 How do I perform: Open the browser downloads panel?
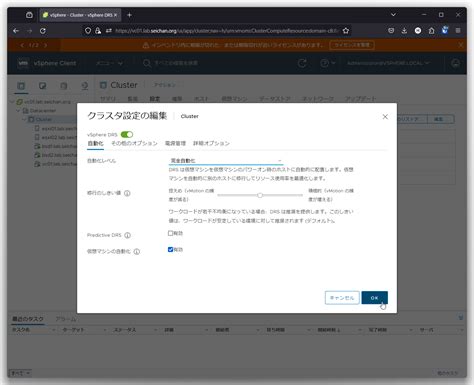[404, 31]
